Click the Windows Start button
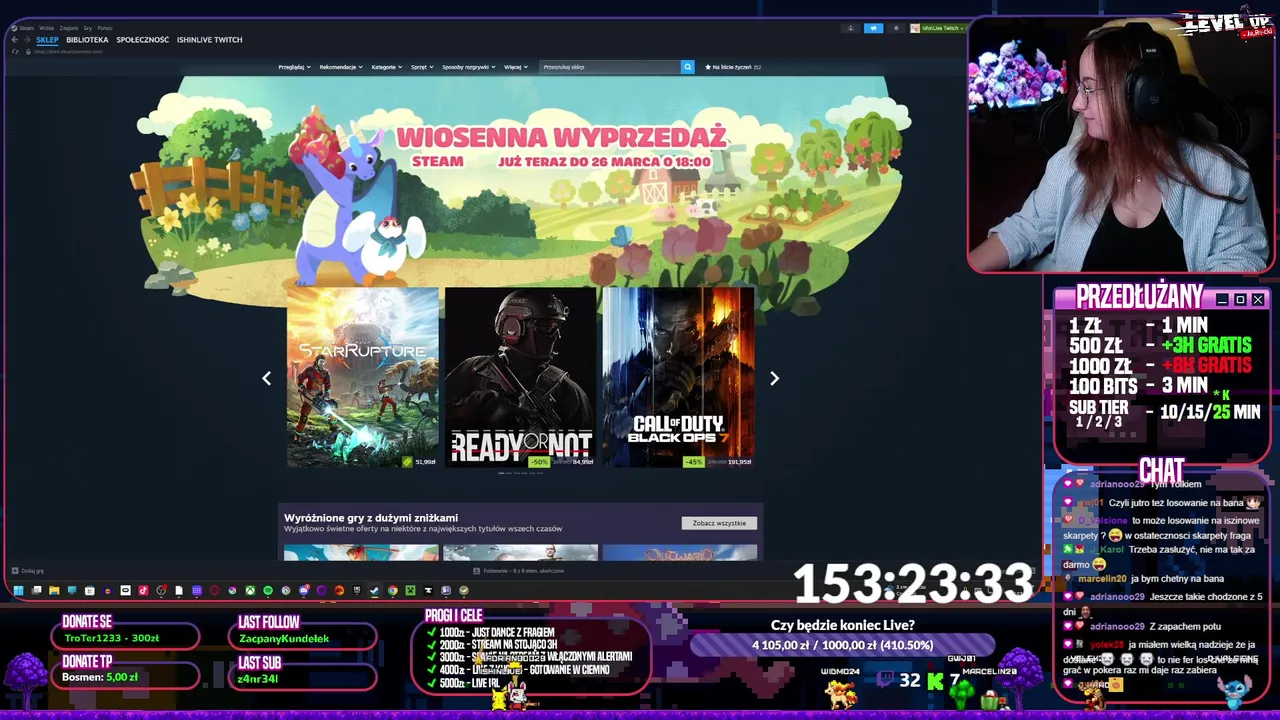 [x=18, y=590]
